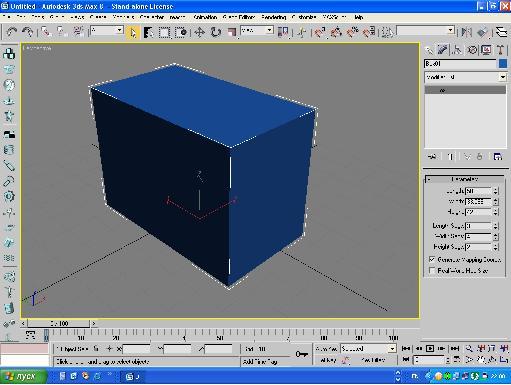Toggle Generate Mapping Coords checkbox

pyautogui.click(x=432, y=259)
